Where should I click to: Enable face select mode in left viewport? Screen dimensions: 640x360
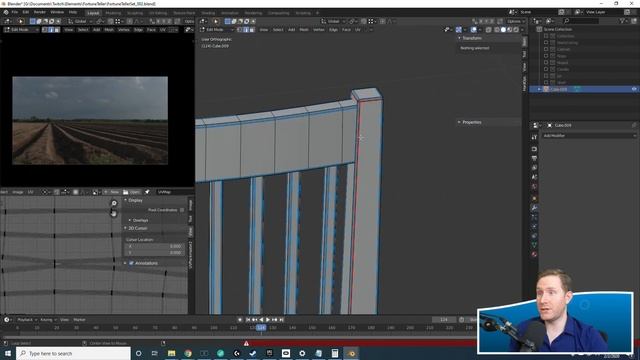[57, 30]
